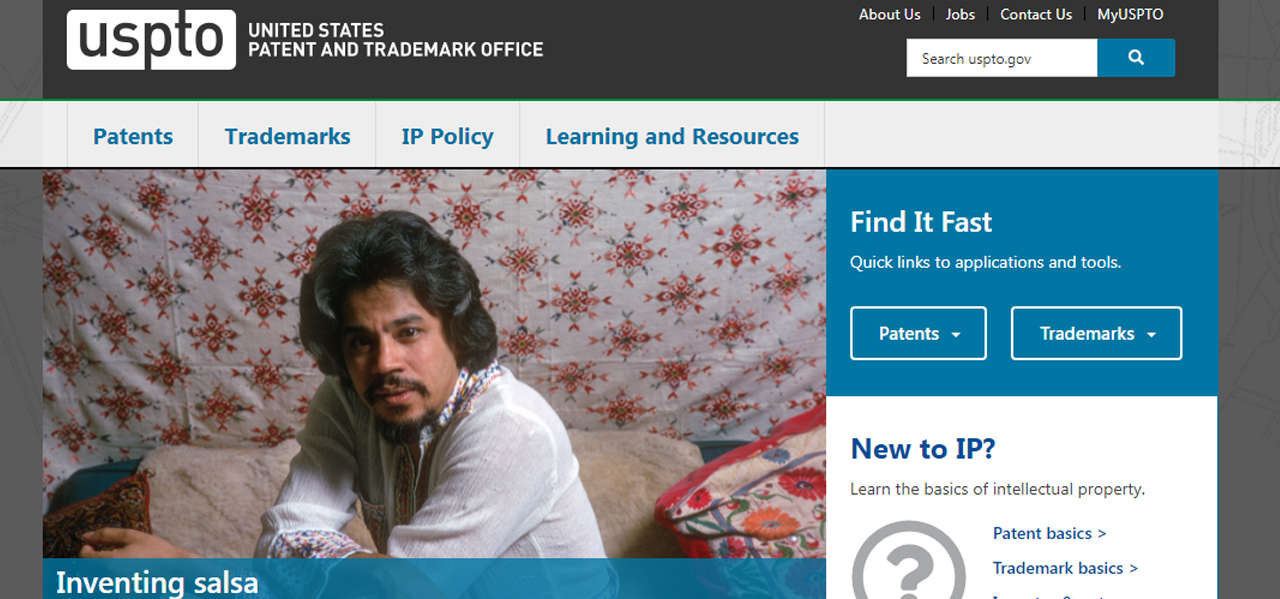This screenshot has height=599, width=1280.
Task: Click the magnifying glass search button
Action: point(1136,58)
